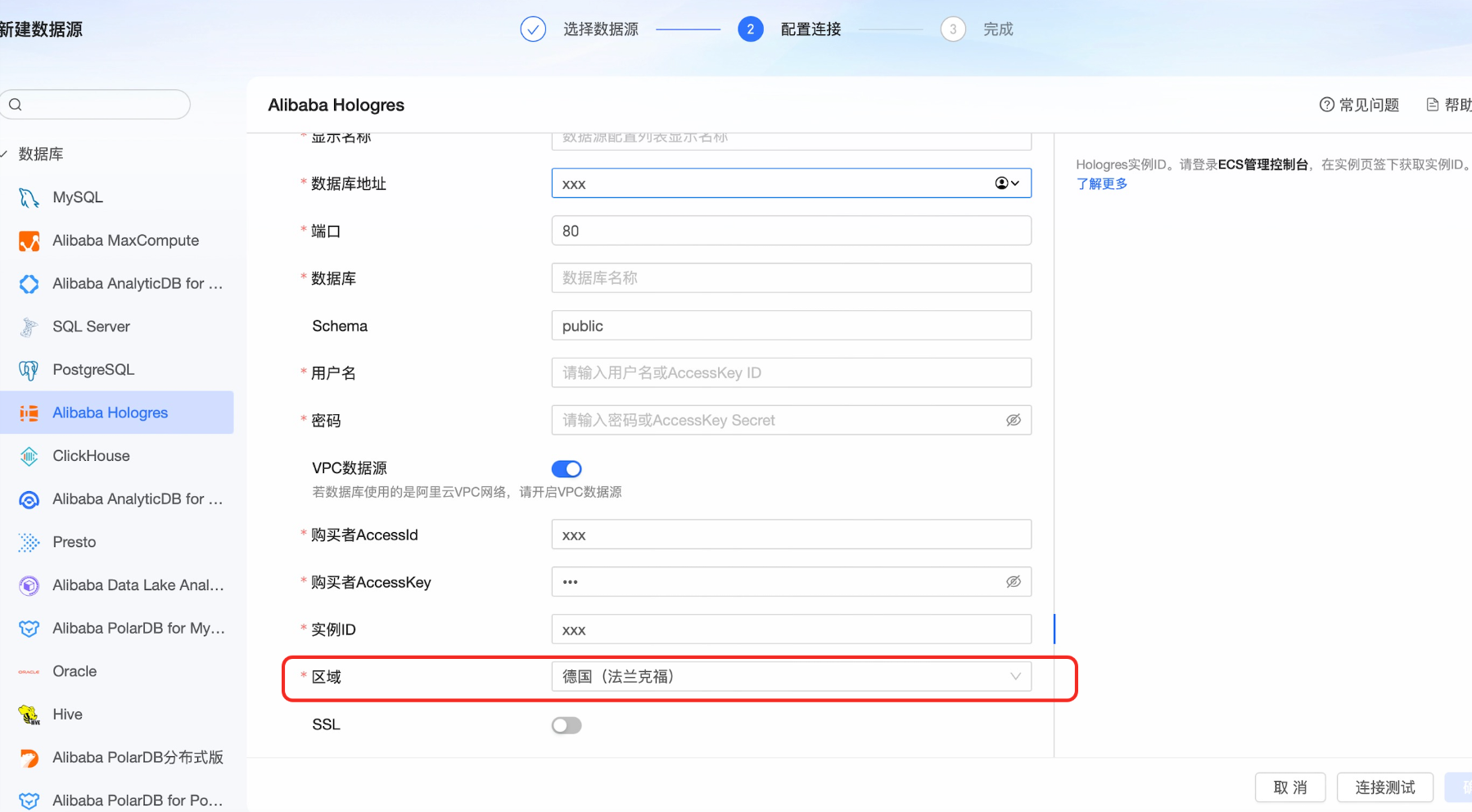Click the help document icon
1472x812 pixels.
[1433, 105]
